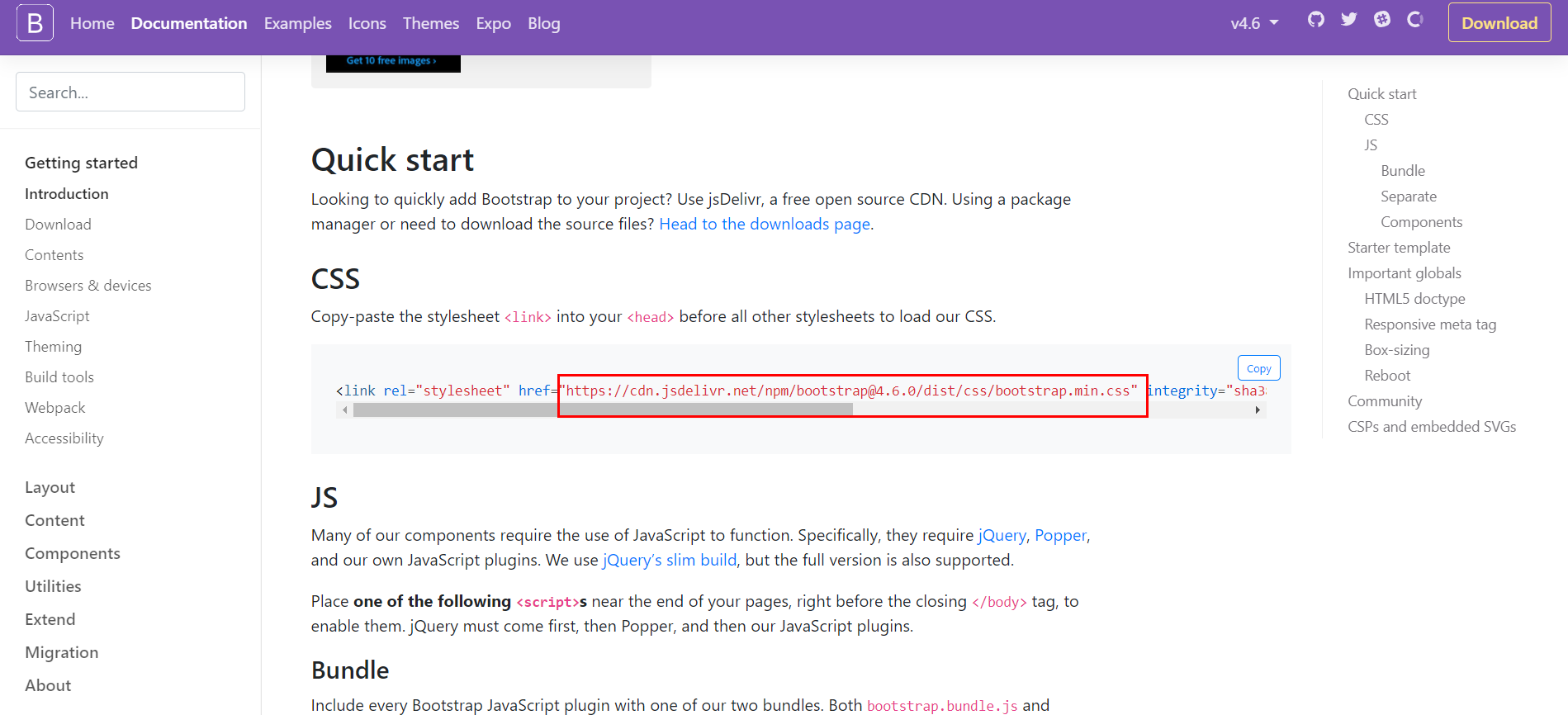
Task: Open Contents in the sidebar
Action: (x=54, y=254)
